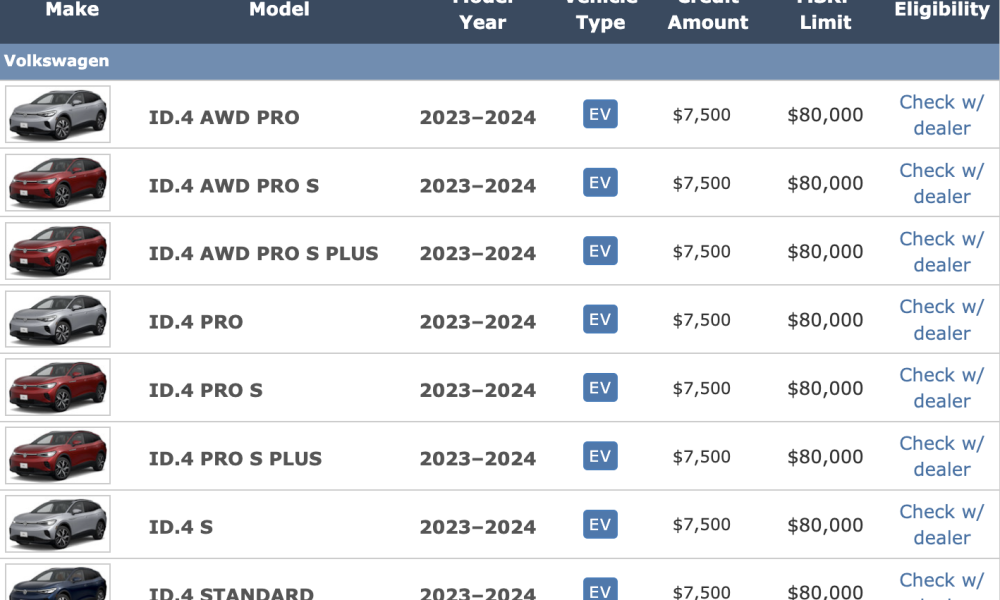Follow Check w/ dealer link for ID.4 S

pyautogui.click(x=942, y=524)
